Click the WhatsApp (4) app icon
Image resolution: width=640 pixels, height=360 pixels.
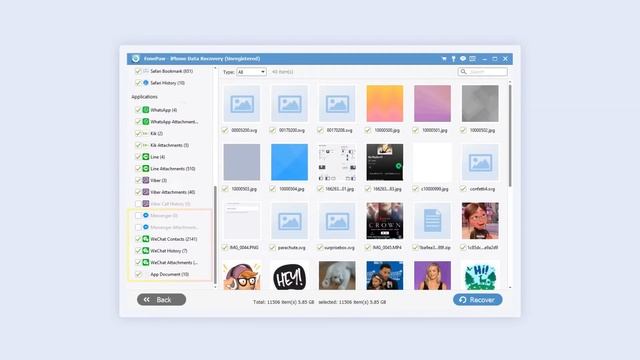[146, 110]
